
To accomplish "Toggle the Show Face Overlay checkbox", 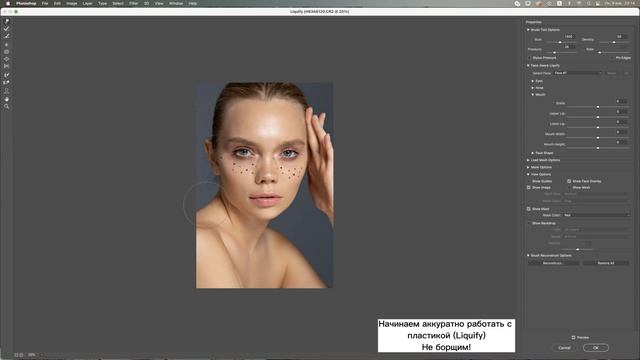I will pos(569,181).
